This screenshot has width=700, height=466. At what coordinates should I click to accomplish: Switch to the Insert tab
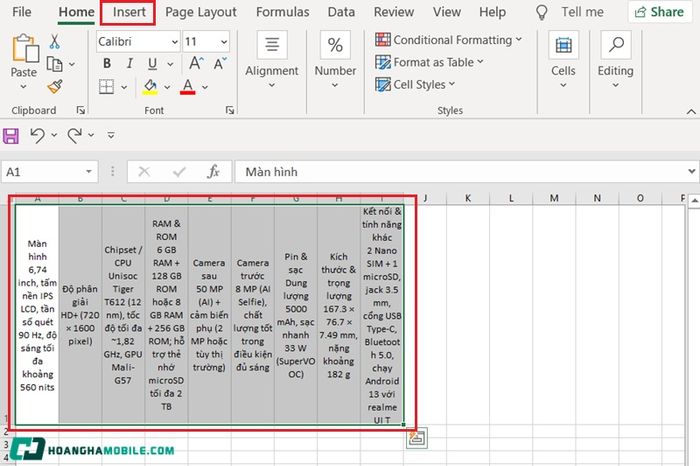click(129, 12)
